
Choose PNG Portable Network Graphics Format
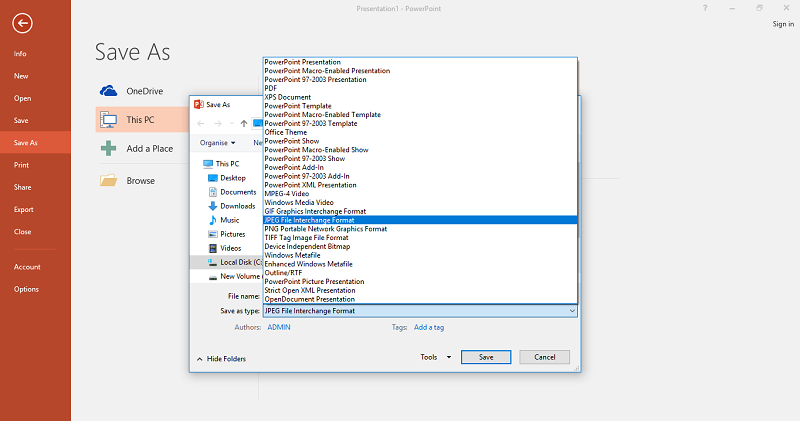pyautogui.click(x=325, y=229)
